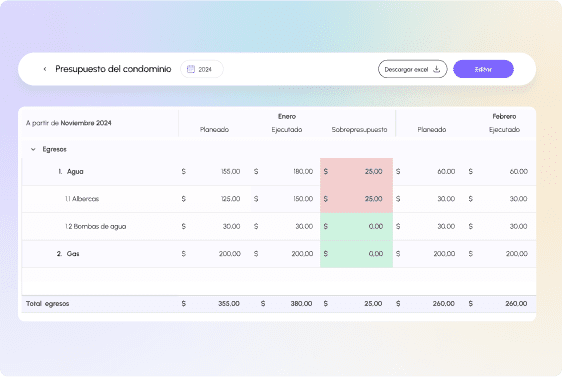Click Agua's red over-budget 25.00 cell

tap(356, 172)
